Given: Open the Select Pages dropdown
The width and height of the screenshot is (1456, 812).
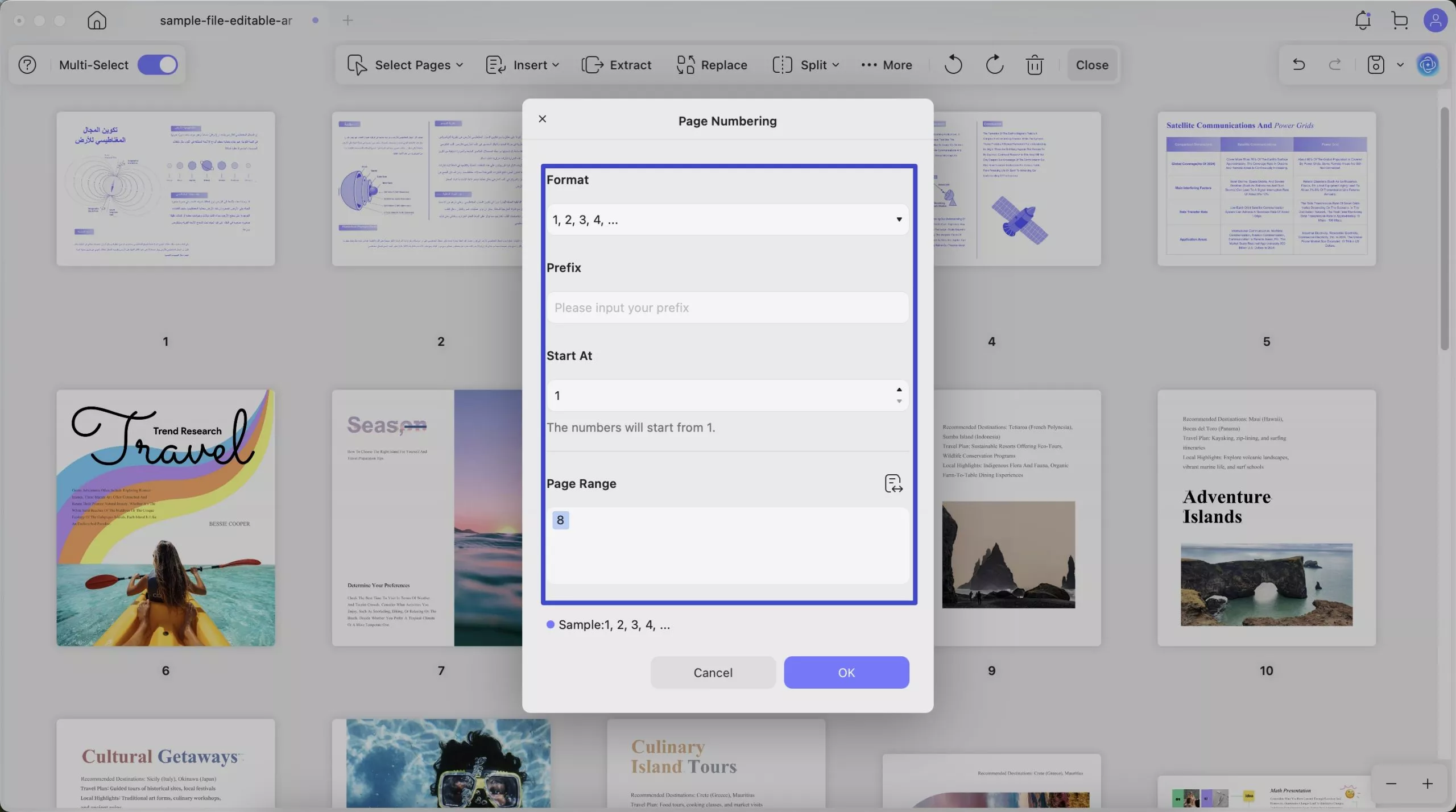Looking at the screenshot, I should 405,65.
